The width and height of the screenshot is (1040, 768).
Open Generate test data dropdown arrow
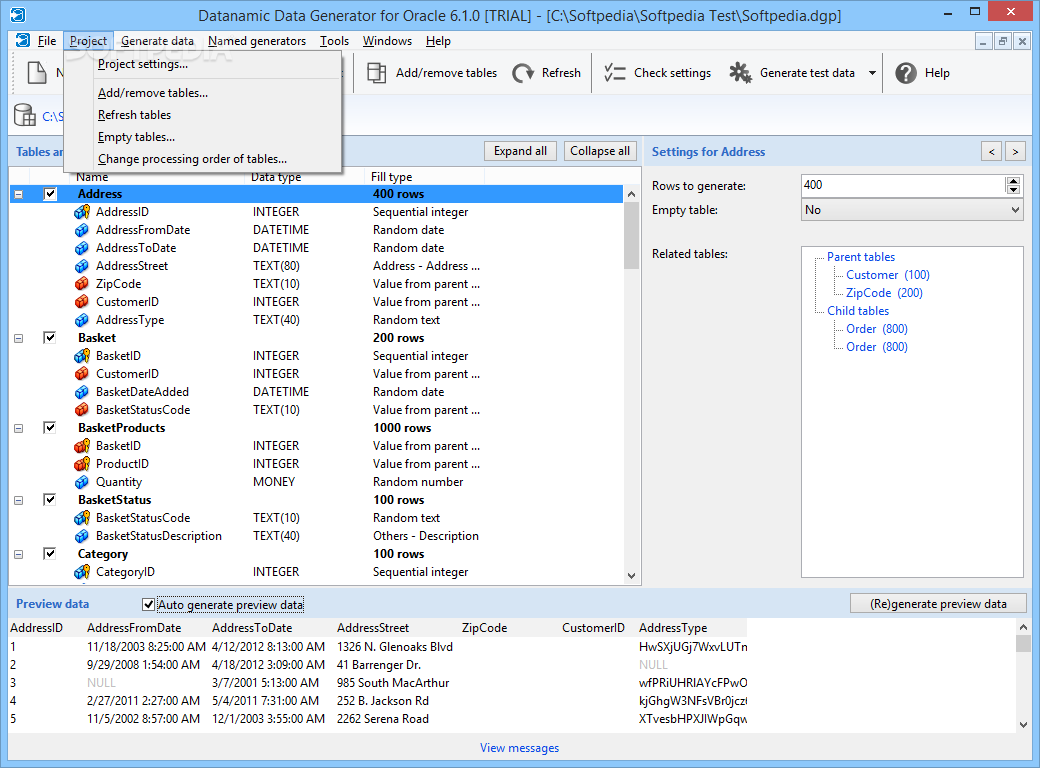(x=872, y=73)
